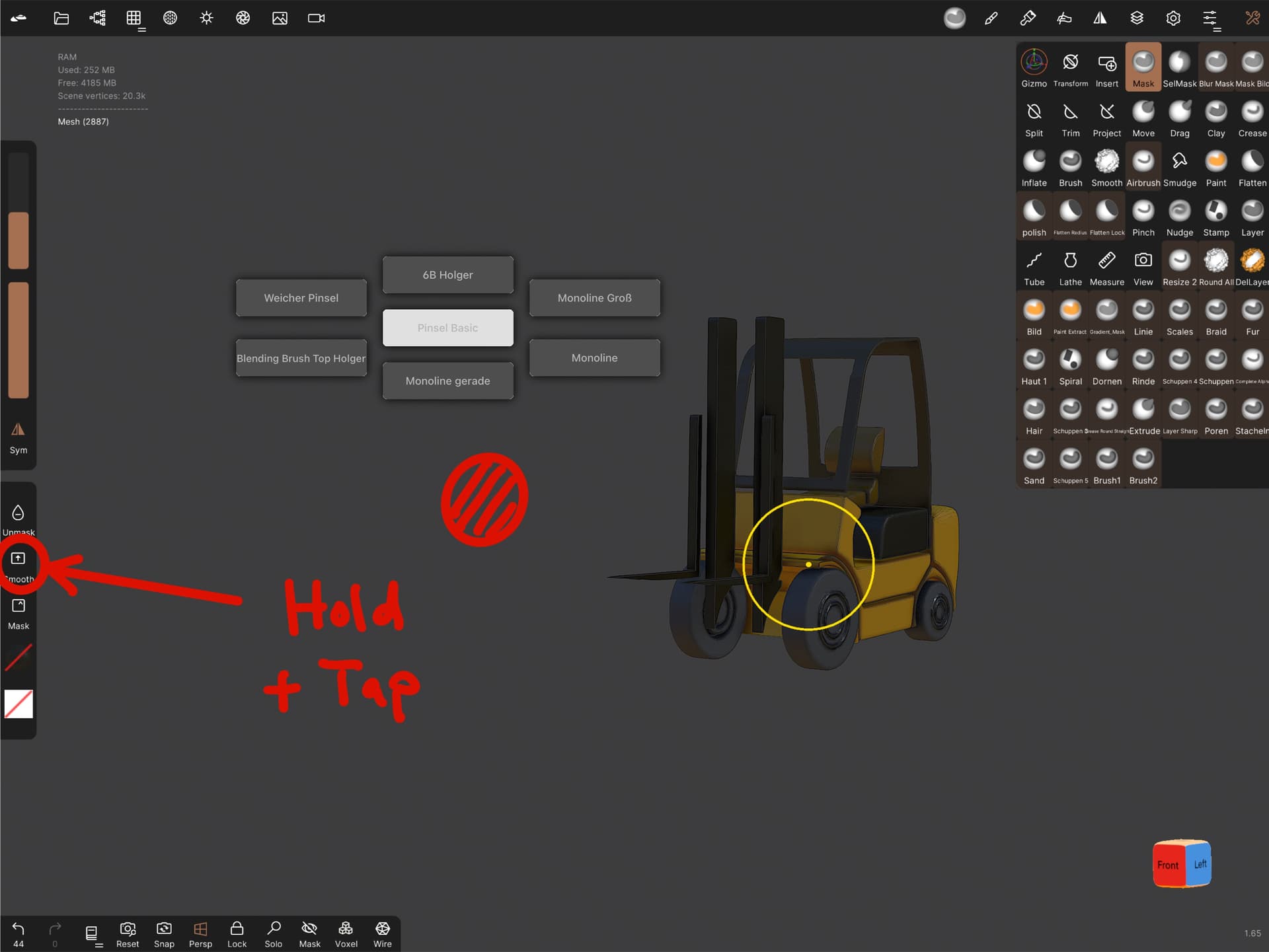Choose the Smudge tool
Viewport: 1269px width, 952px height.
(x=1179, y=168)
